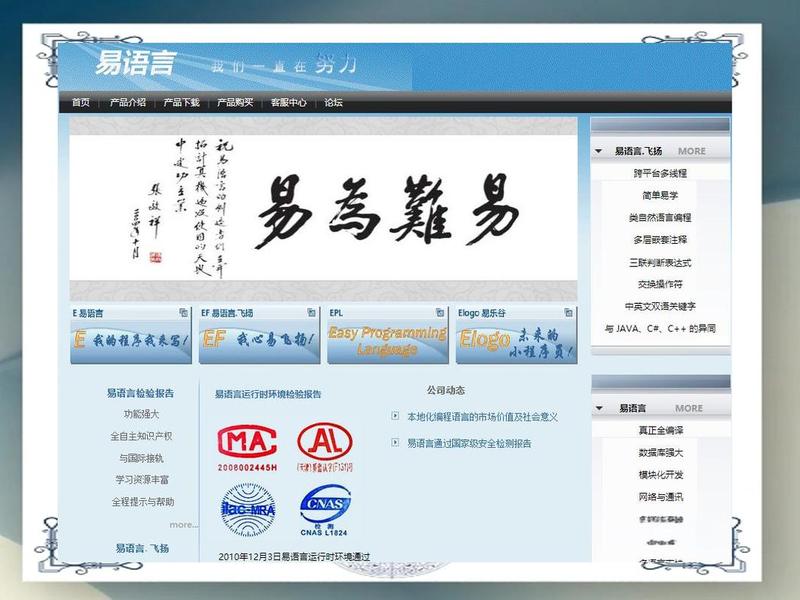This screenshot has width=800, height=600.
Task: Collapse the 易语言 sidebar panel arrow
Action: tap(599, 408)
